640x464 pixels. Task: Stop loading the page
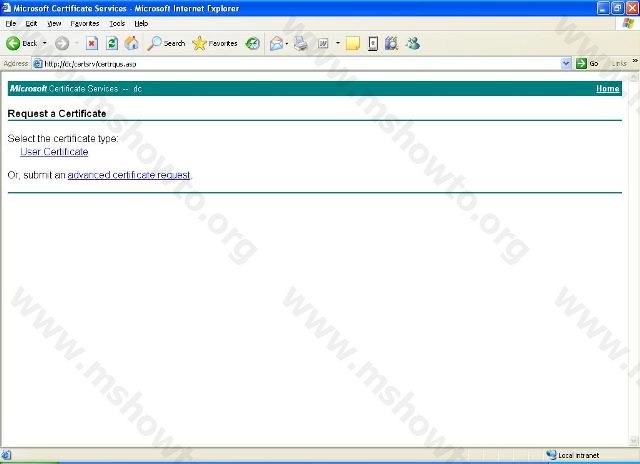tap(92, 43)
